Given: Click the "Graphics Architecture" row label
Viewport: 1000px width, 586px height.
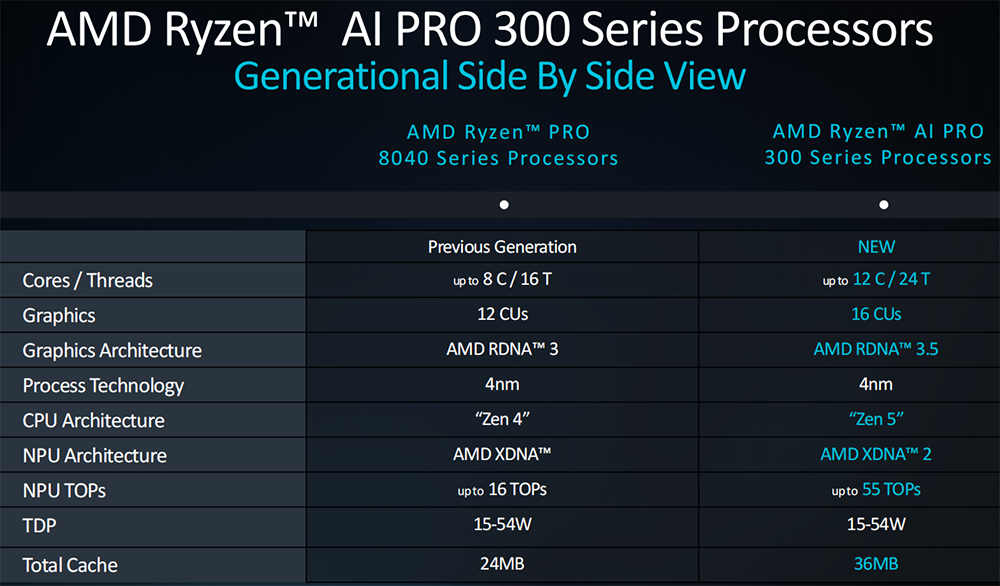Looking at the screenshot, I should pyautogui.click(x=112, y=351).
